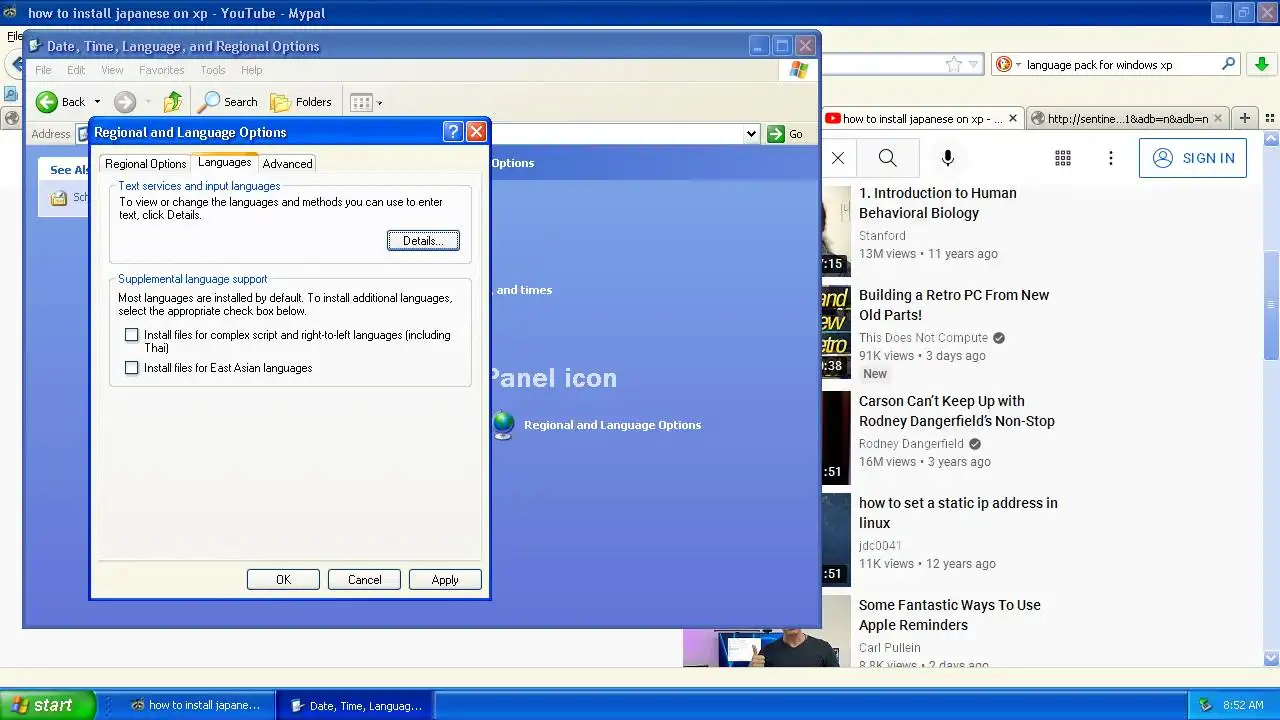Open the 'Introduction to Human Behavioral Biology' video

(938, 203)
